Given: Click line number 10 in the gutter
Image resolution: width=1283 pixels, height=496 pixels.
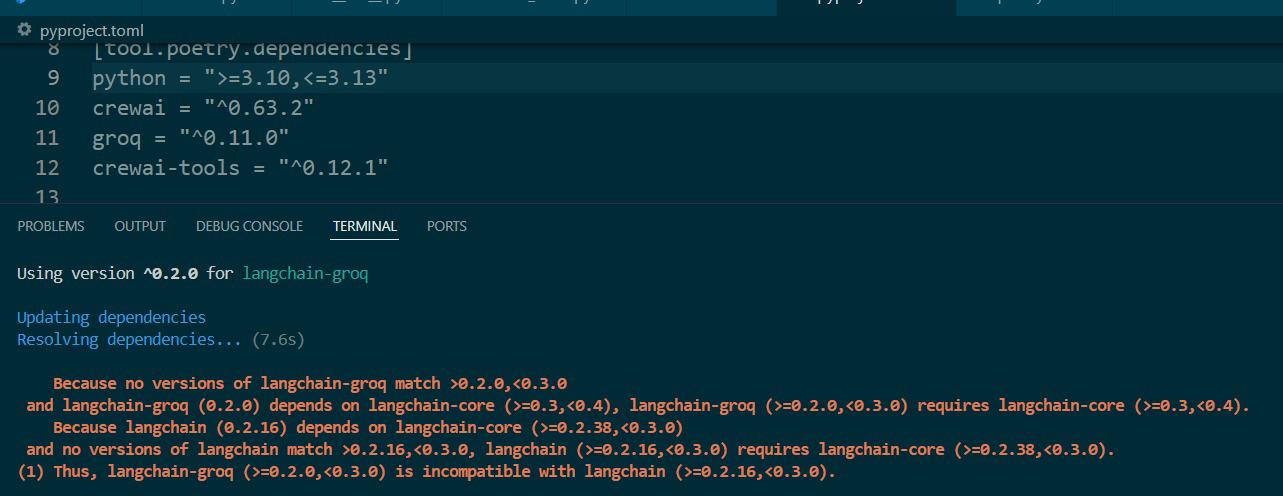Looking at the screenshot, I should pyautogui.click(x=47, y=108).
